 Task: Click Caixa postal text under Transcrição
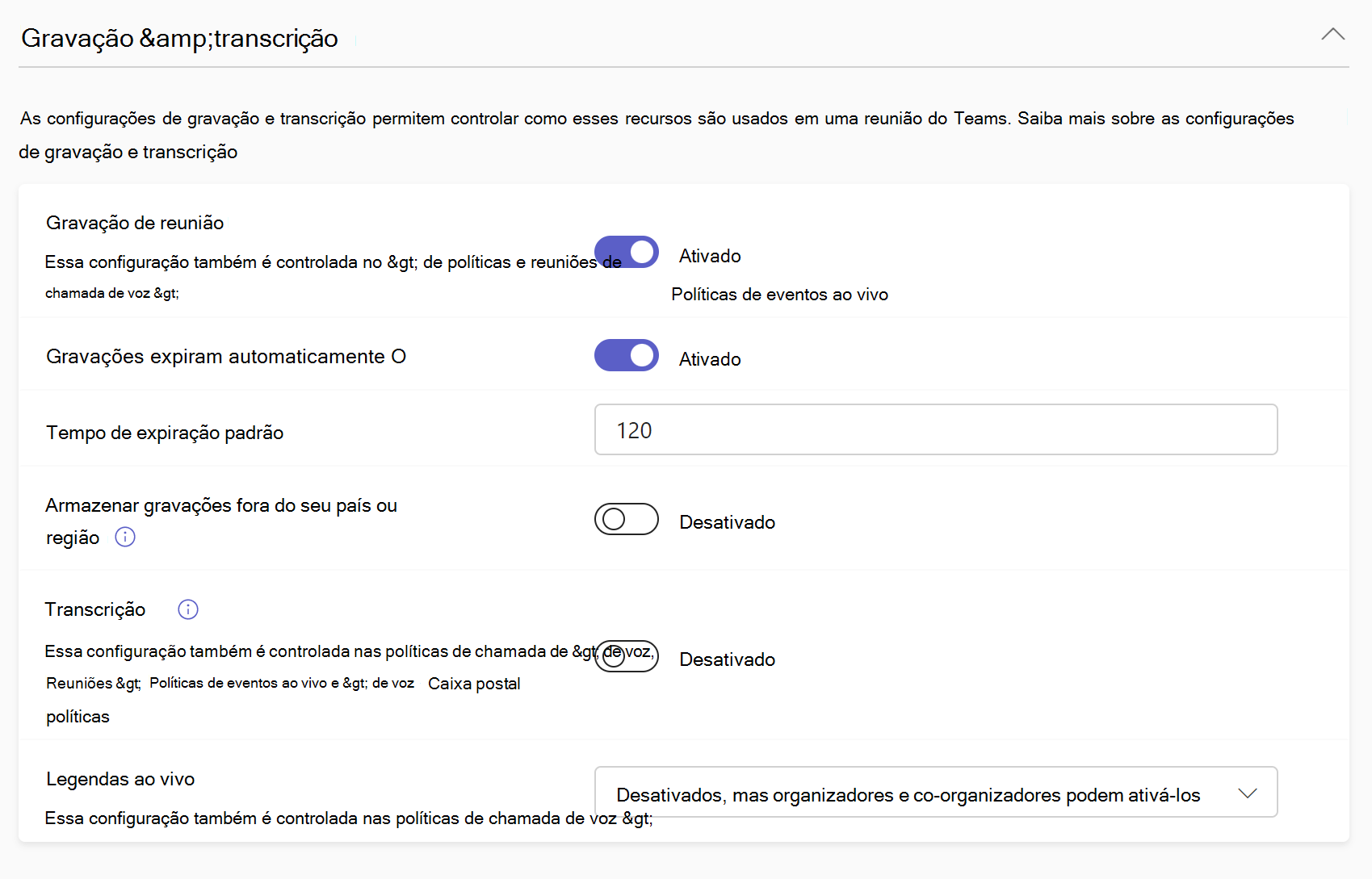tap(474, 684)
